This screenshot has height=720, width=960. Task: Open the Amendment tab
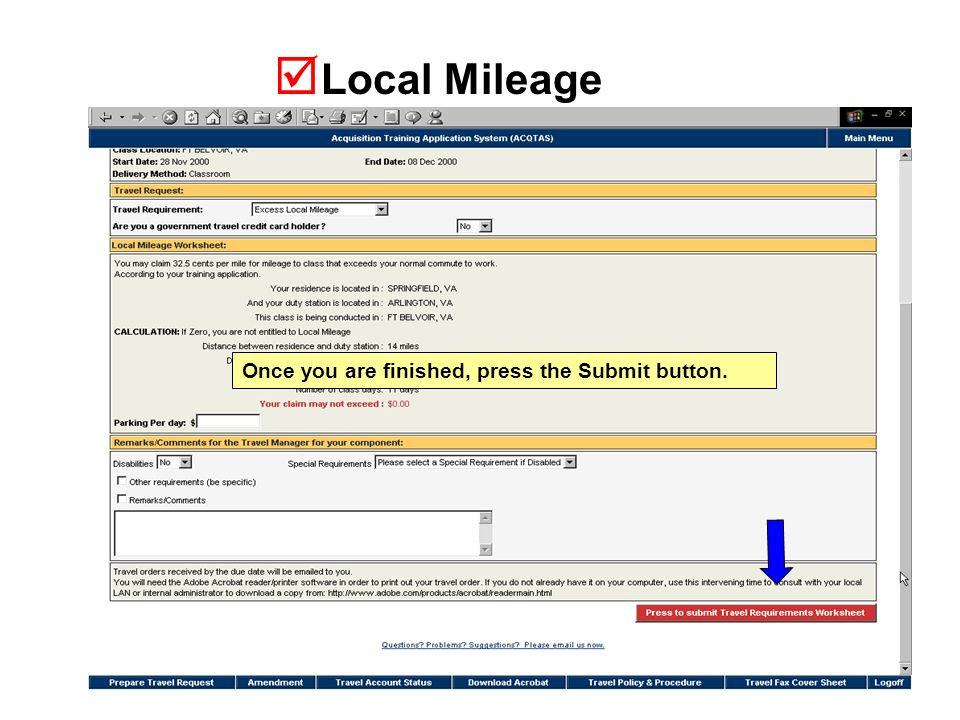[x=275, y=682]
